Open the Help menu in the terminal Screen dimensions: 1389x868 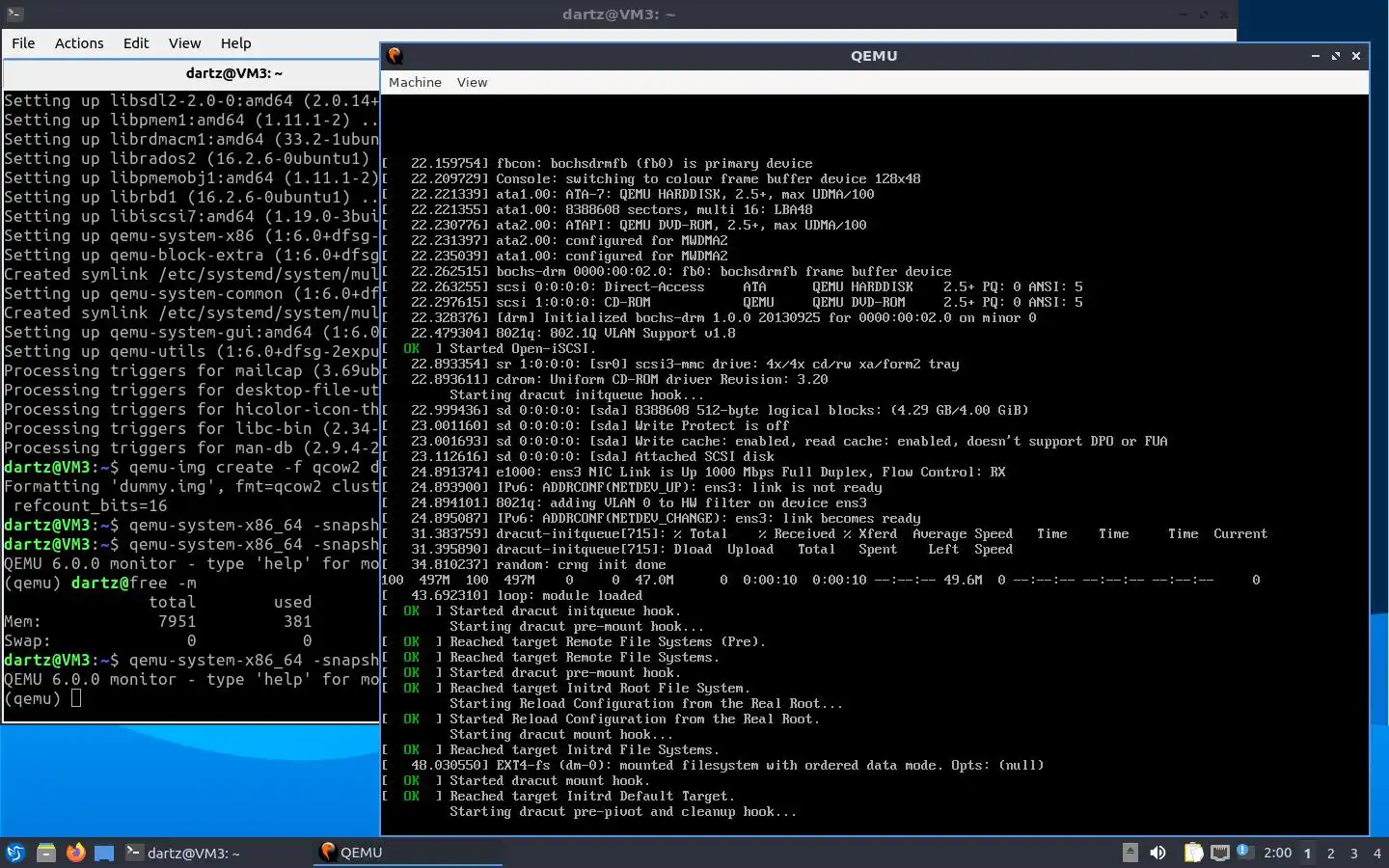(235, 43)
